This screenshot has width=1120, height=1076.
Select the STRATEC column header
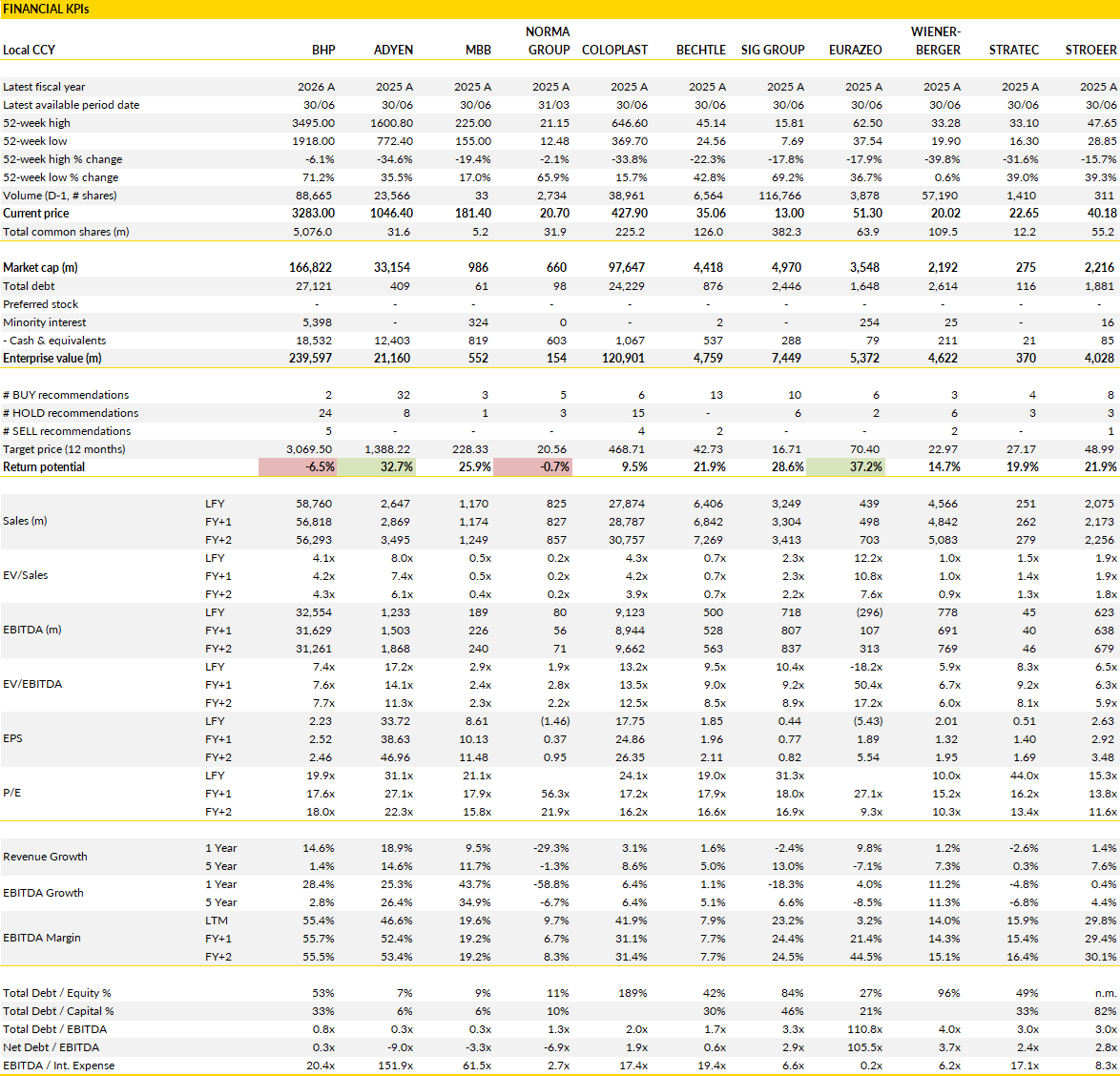pos(1013,50)
